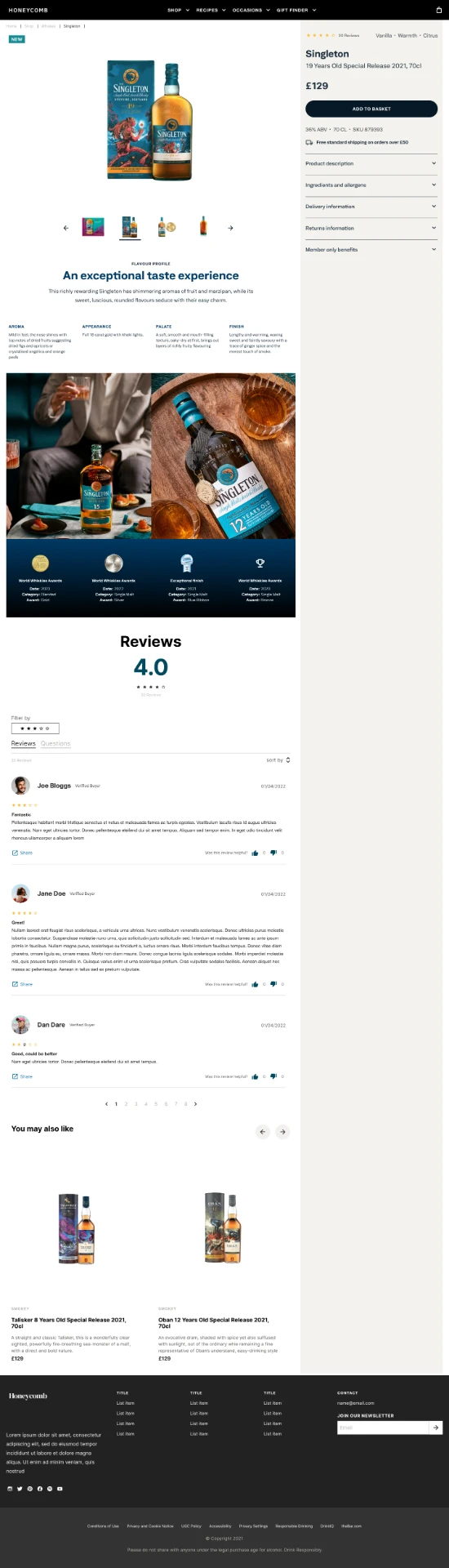Screen dimensions: 449x1568
Task: Click the ADD TO BASKET button
Action: tap(371, 109)
